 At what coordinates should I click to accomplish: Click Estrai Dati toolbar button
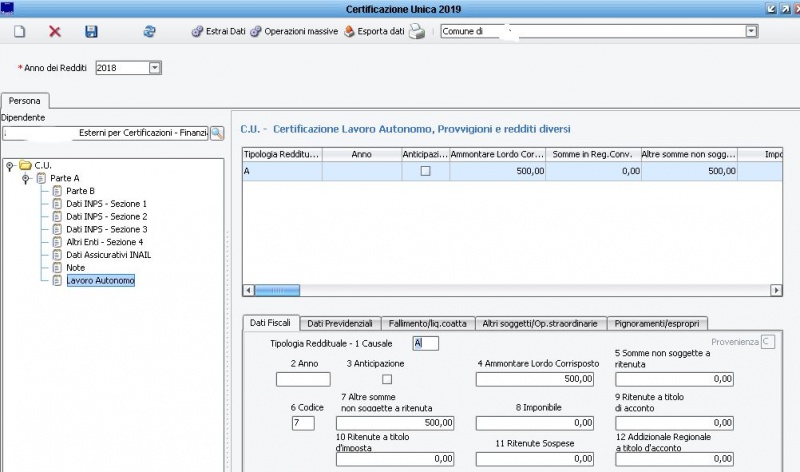pos(217,32)
